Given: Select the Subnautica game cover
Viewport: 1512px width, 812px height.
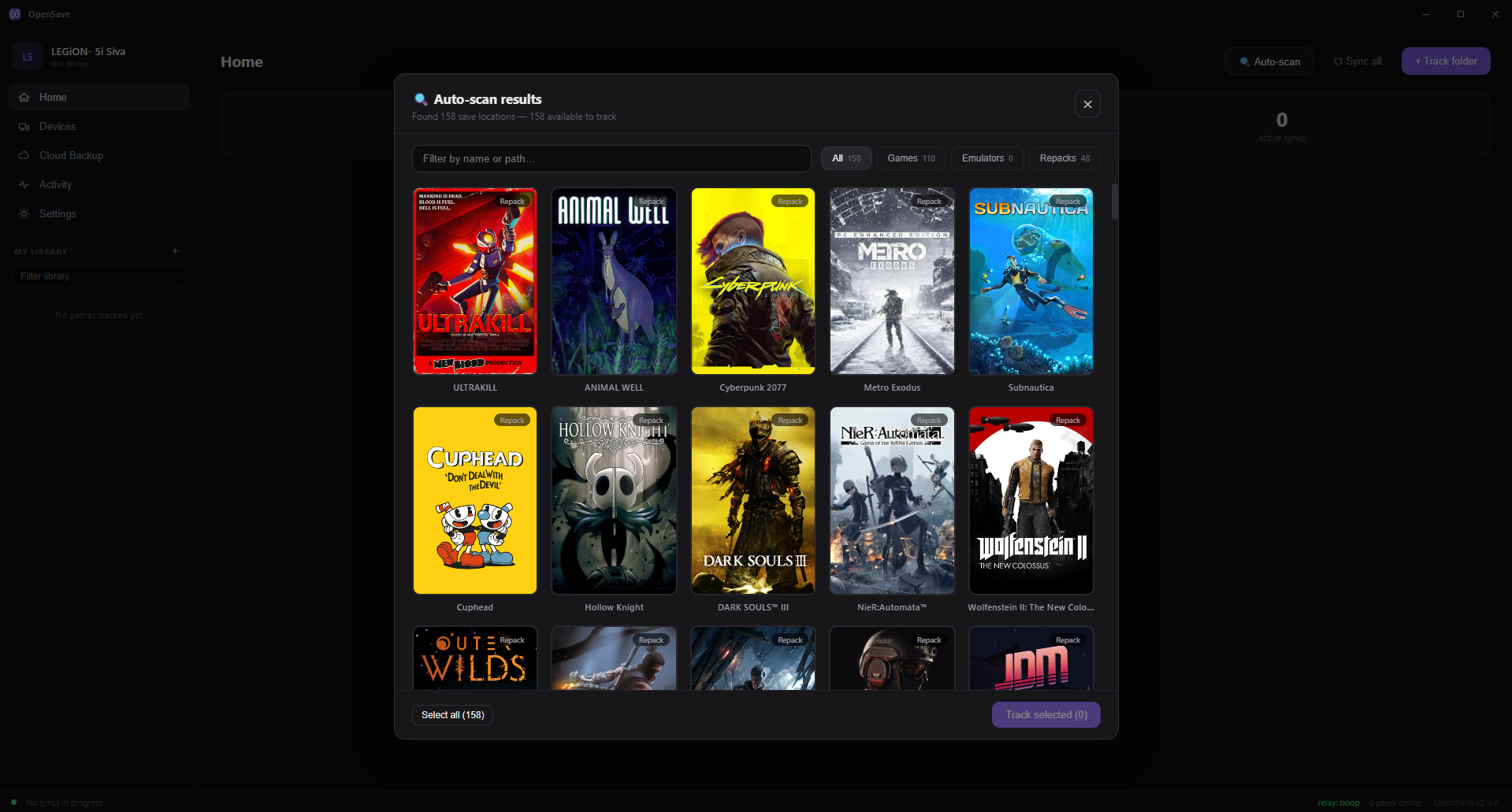Looking at the screenshot, I should 1031,281.
